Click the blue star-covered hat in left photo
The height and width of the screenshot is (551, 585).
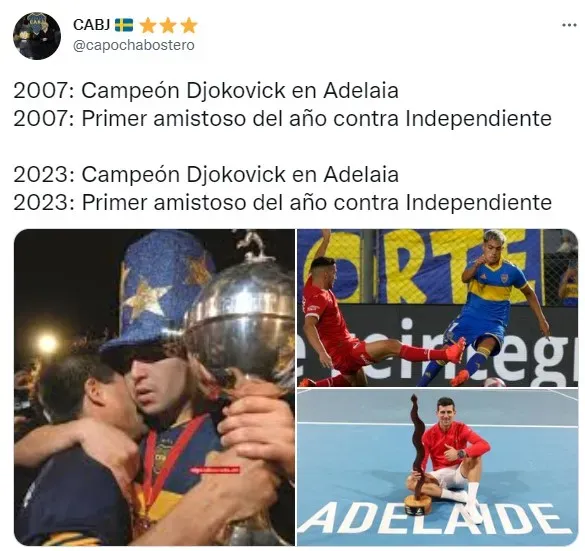tap(157, 291)
